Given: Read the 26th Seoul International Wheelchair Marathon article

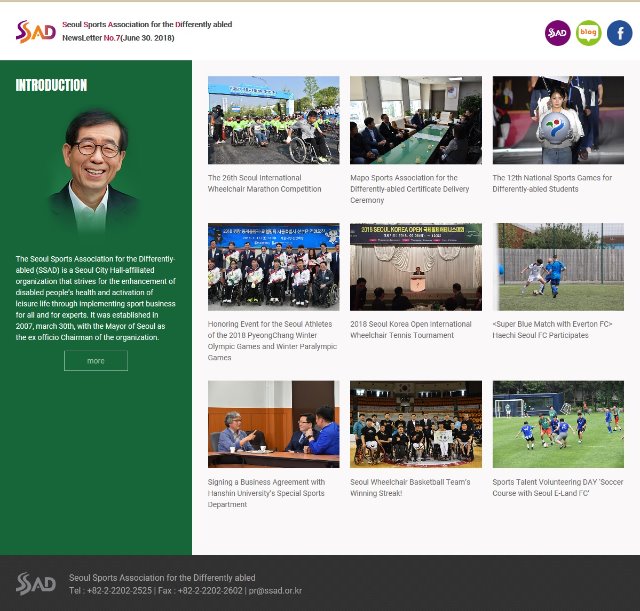Looking at the screenshot, I should (x=265, y=183).
